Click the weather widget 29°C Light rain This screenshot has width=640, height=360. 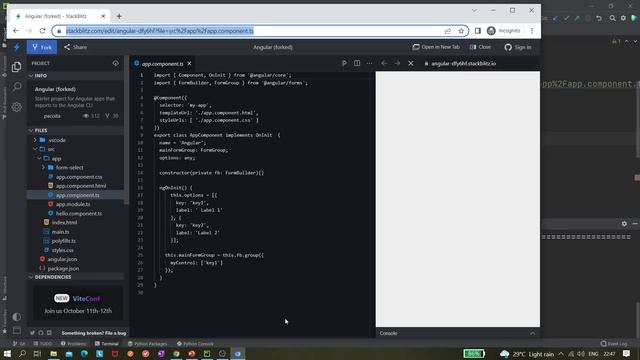[x=527, y=354]
